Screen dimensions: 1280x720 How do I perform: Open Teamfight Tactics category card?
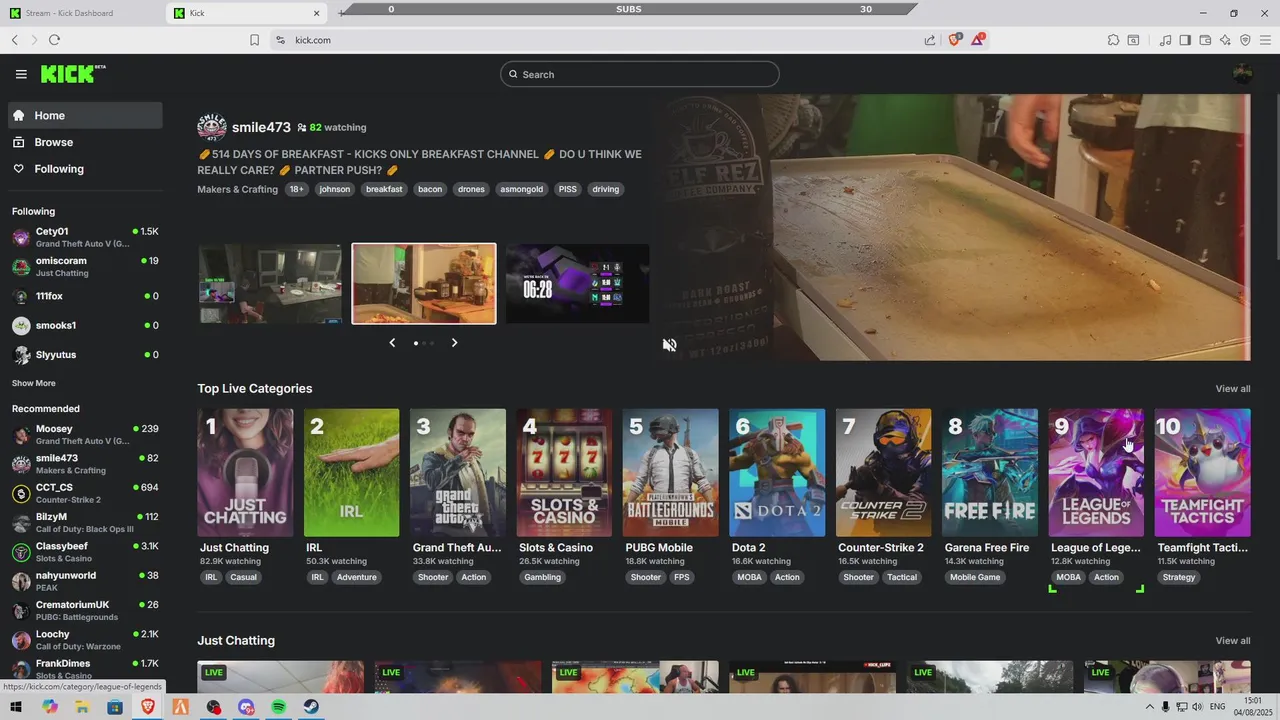click(1202, 473)
